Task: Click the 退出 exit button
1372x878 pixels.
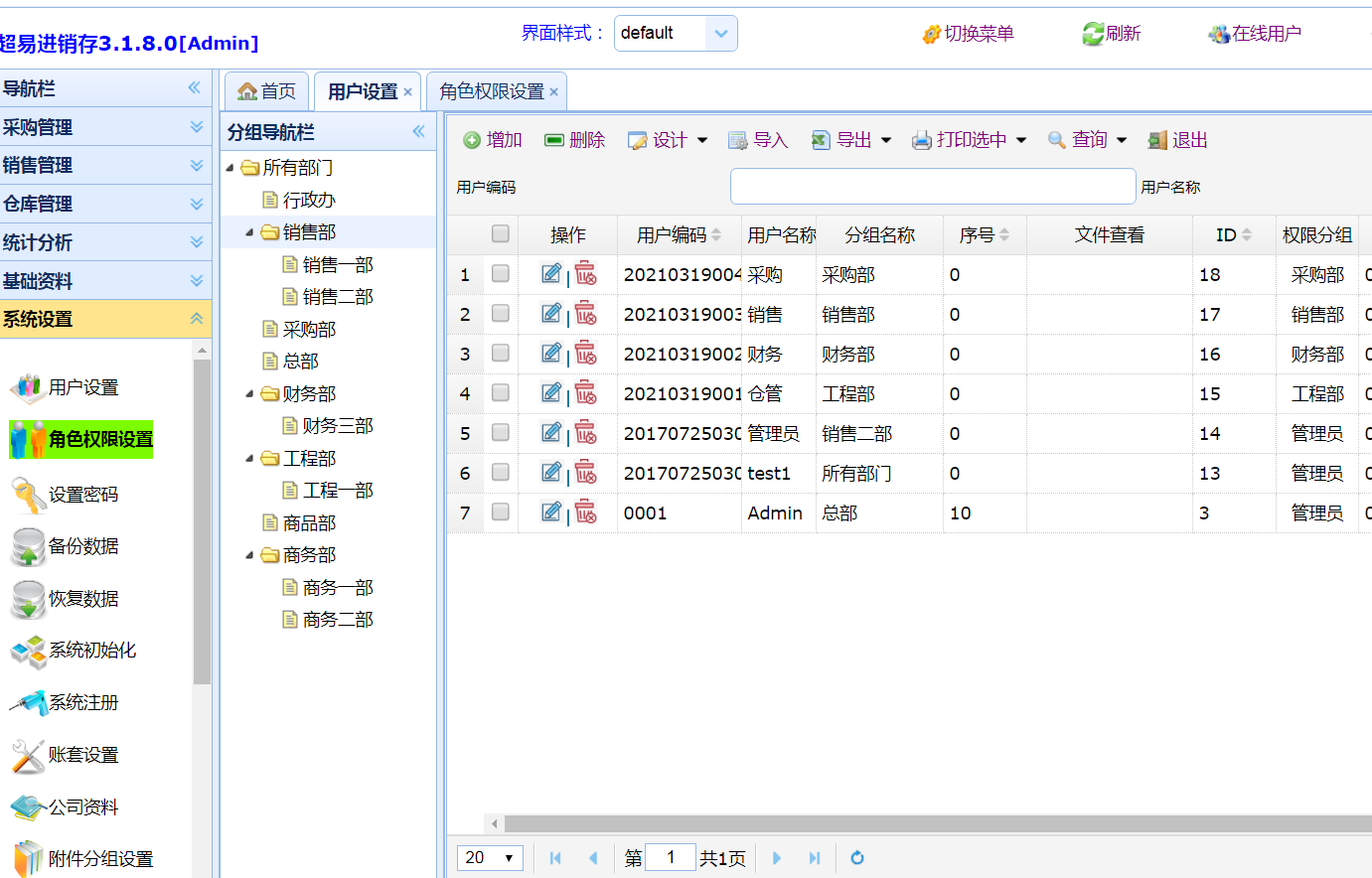Action: (1178, 140)
